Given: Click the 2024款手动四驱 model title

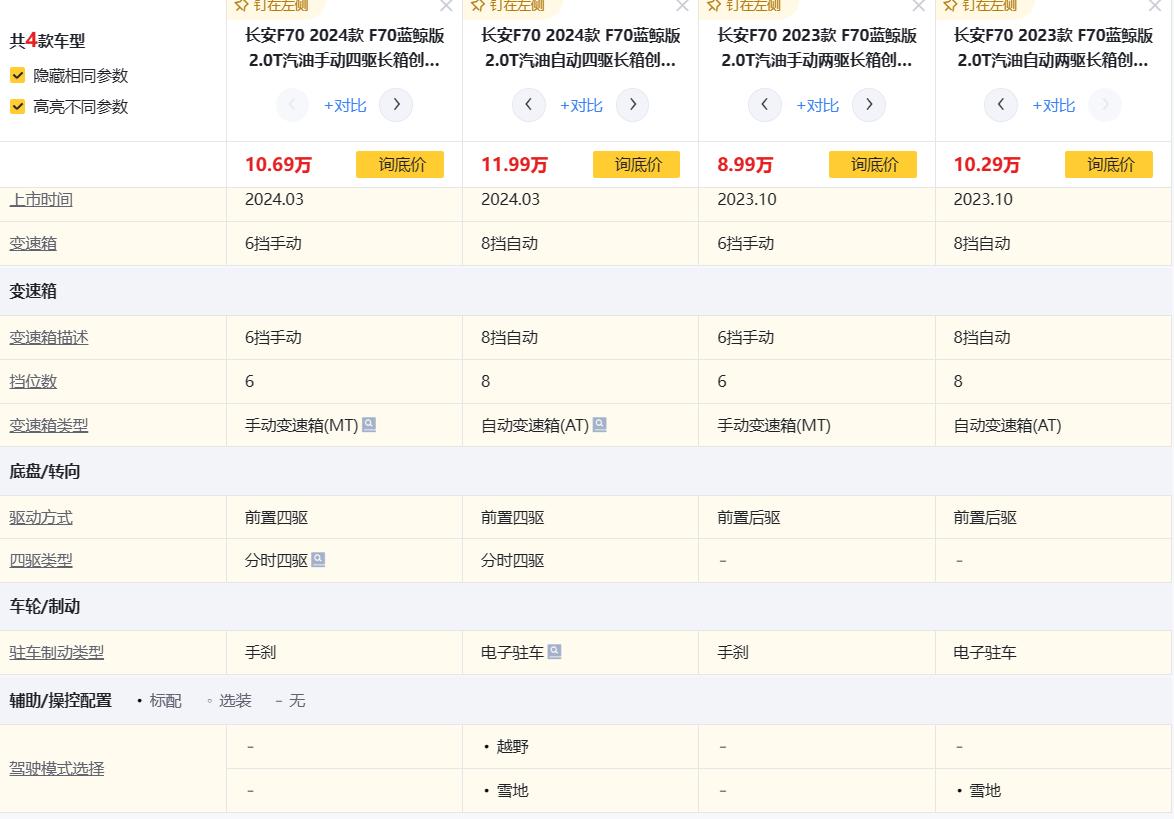Looking at the screenshot, I should tap(344, 47).
